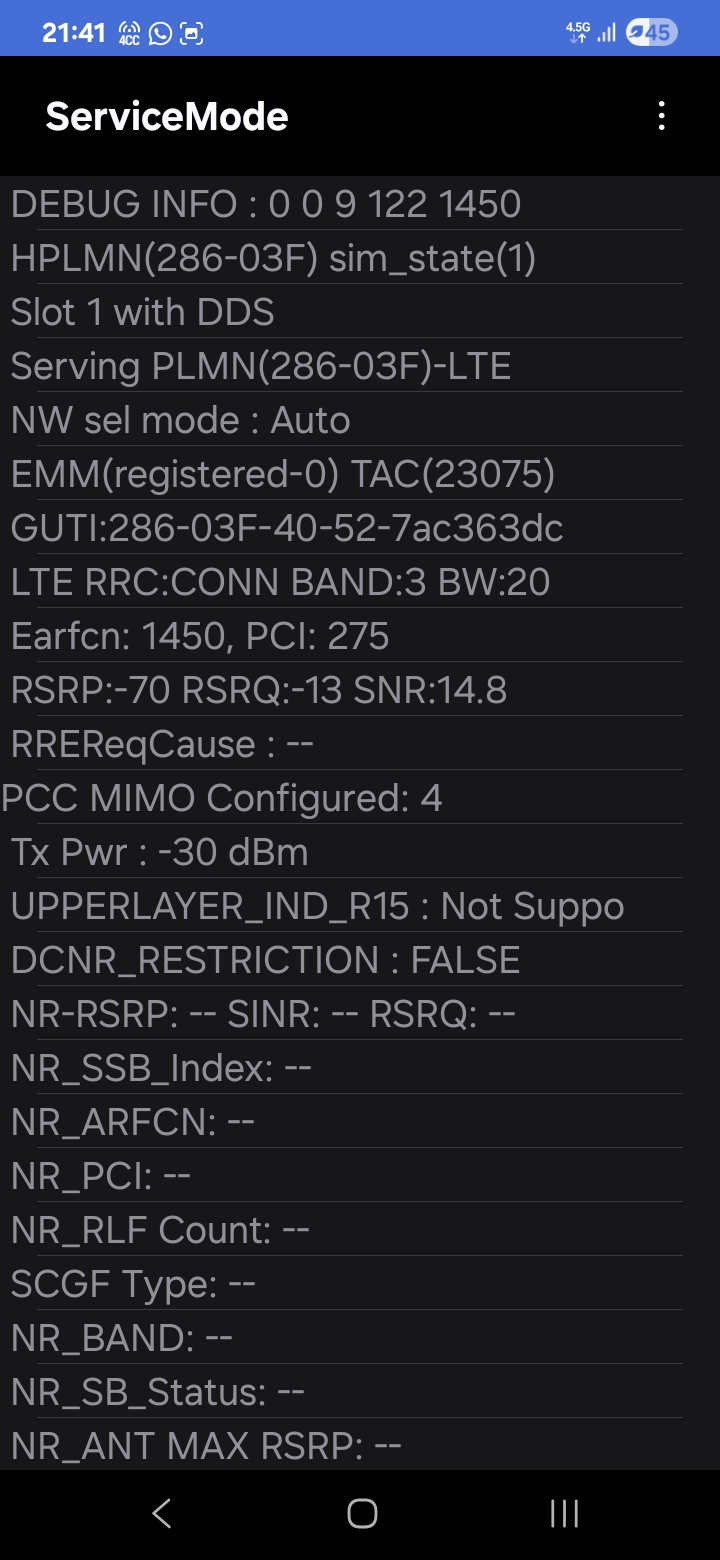Image resolution: width=720 pixels, height=1560 pixels.
Task: Open recent apps navigation icon
Action: coord(564,1513)
